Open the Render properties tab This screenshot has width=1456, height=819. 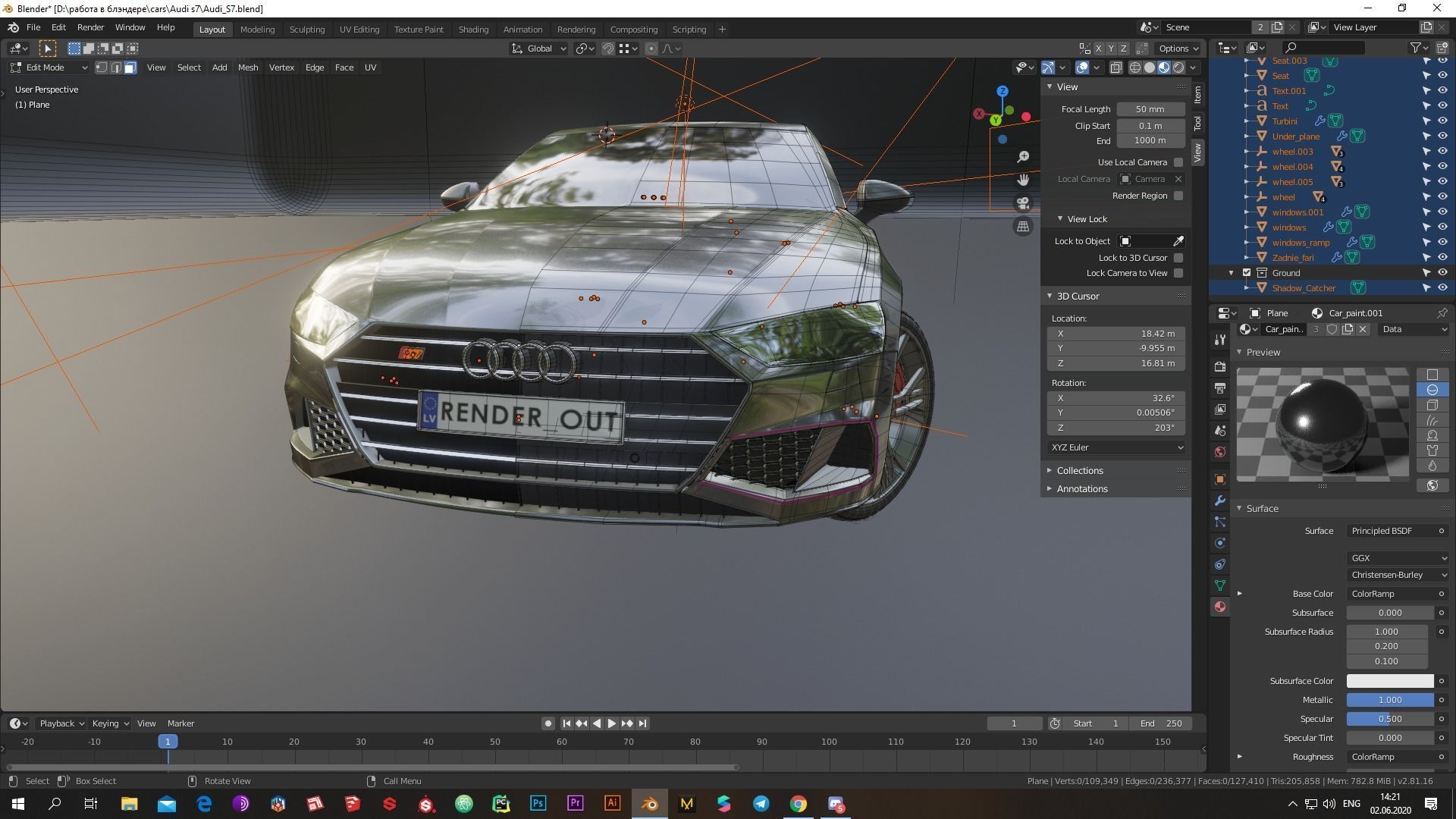coord(1219,367)
